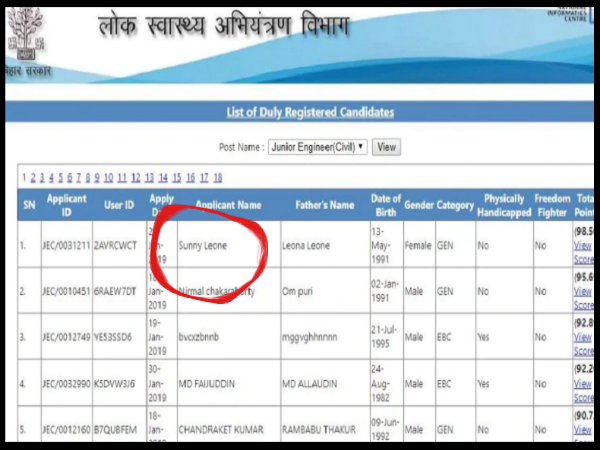The image size is (600, 450).
Task: Select user ID 6RAEW7DT
Action: [115, 291]
